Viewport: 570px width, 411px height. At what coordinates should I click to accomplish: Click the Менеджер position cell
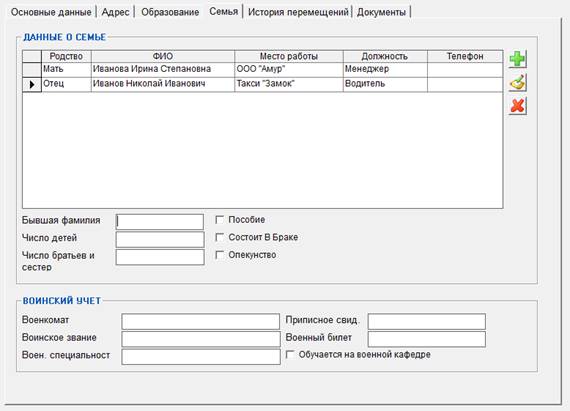(385, 69)
